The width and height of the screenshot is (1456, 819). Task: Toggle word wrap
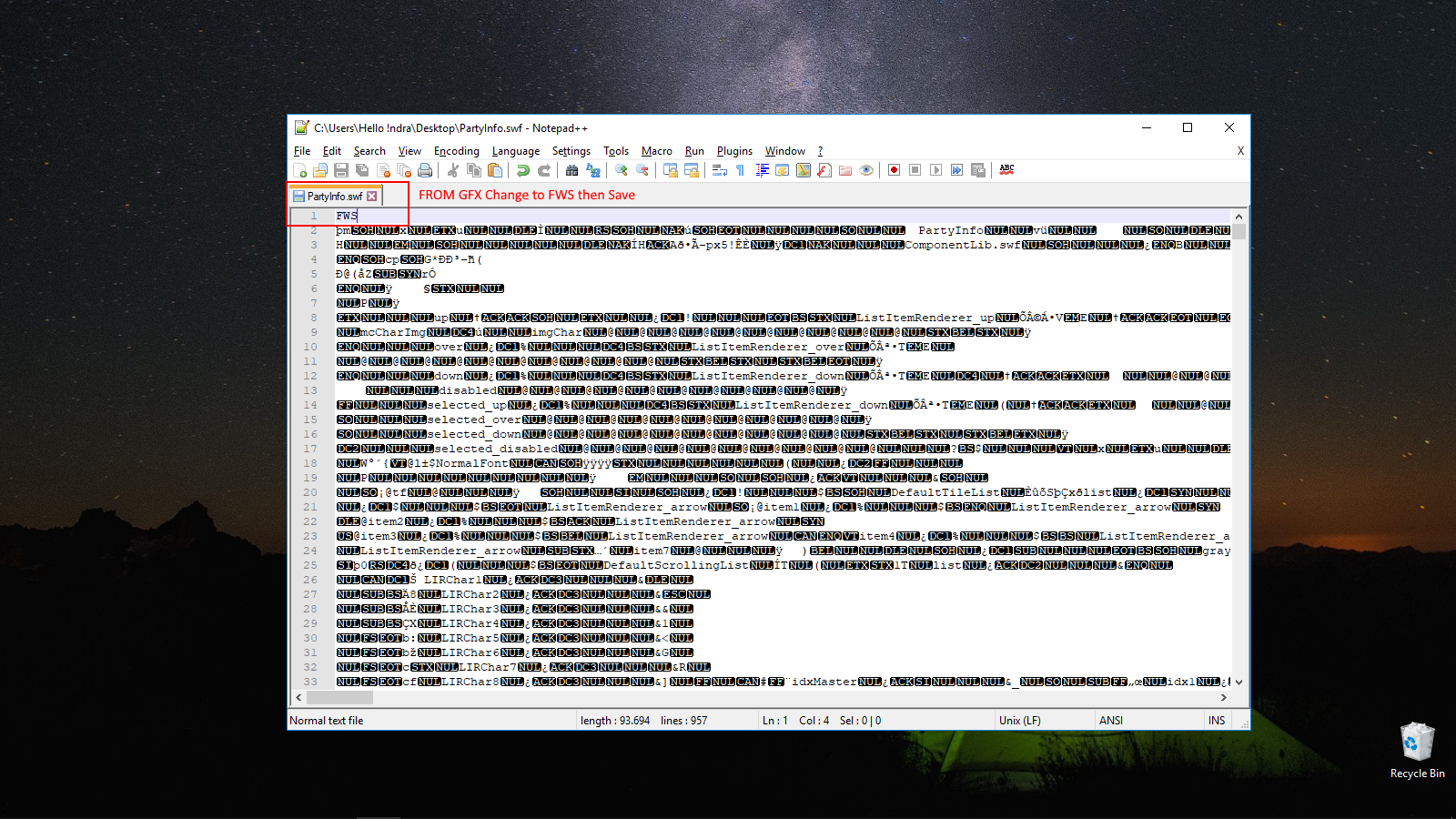[719, 170]
